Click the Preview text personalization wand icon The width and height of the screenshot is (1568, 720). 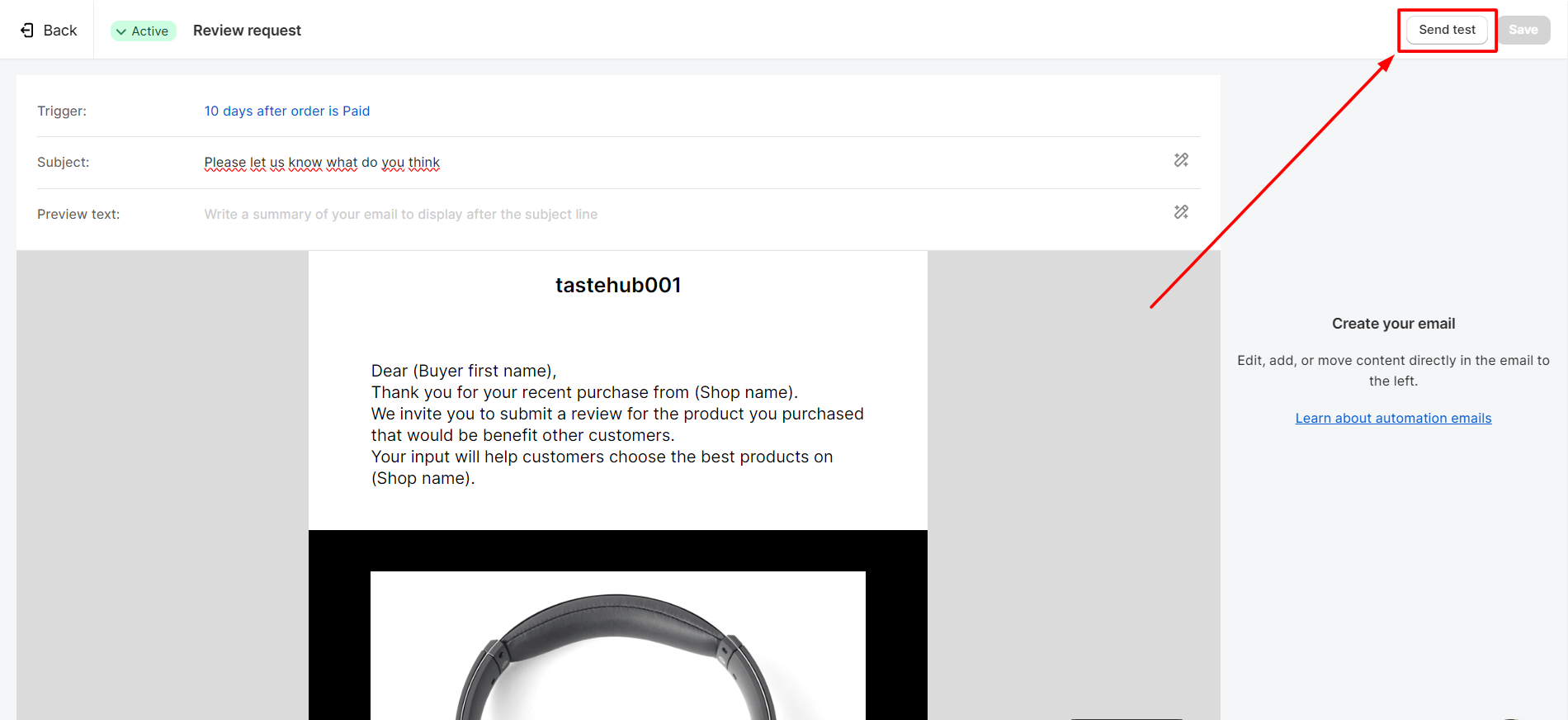(1181, 212)
